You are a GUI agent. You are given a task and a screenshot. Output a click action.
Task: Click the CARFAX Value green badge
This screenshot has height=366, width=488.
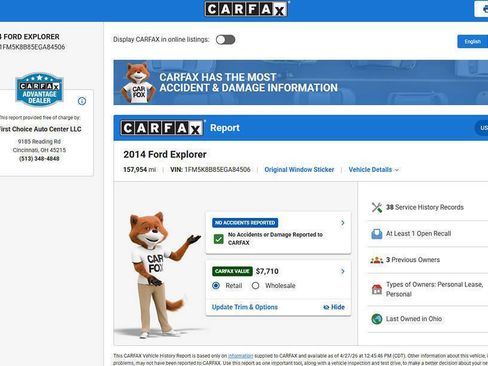232,271
